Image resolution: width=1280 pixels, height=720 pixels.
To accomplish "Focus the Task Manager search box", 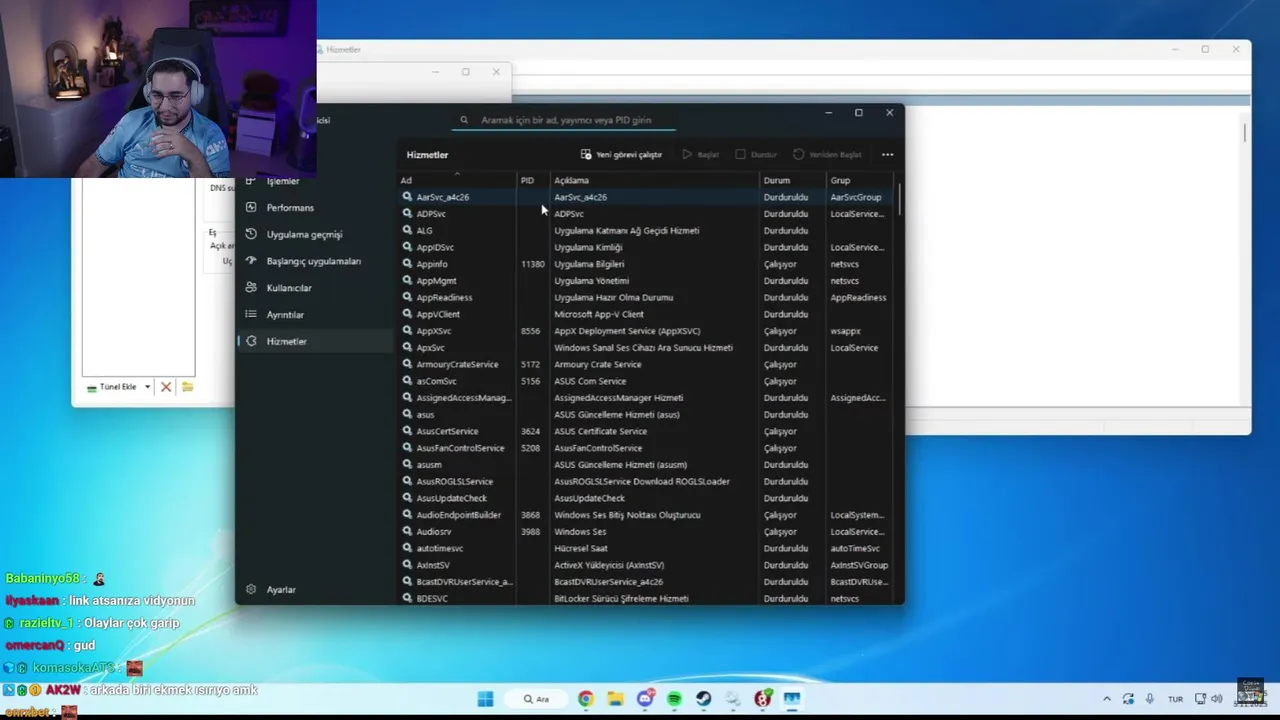I will click(x=566, y=120).
